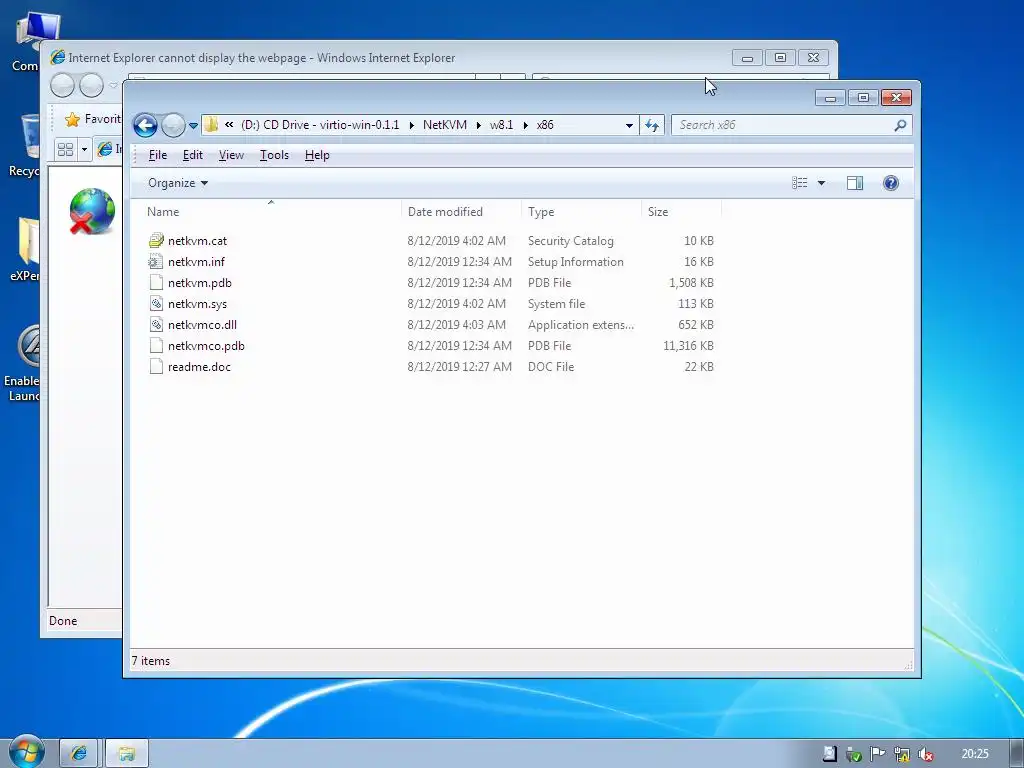The width and height of the screenshot is (1024, 768).
Task: Toggle the preview pane
Action: click(x=855, y=183)
